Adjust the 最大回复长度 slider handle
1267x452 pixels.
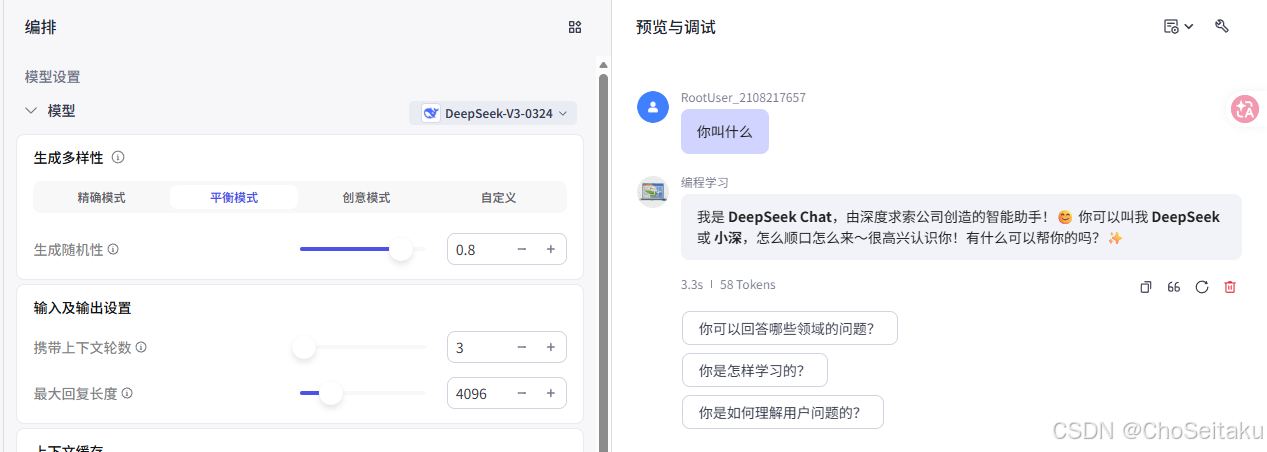pyautogui.click(x=331, y=393)
